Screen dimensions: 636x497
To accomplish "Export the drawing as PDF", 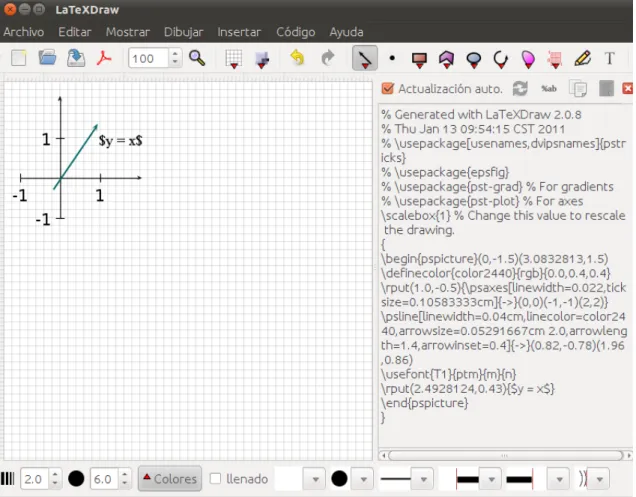I will coord(104,58).
